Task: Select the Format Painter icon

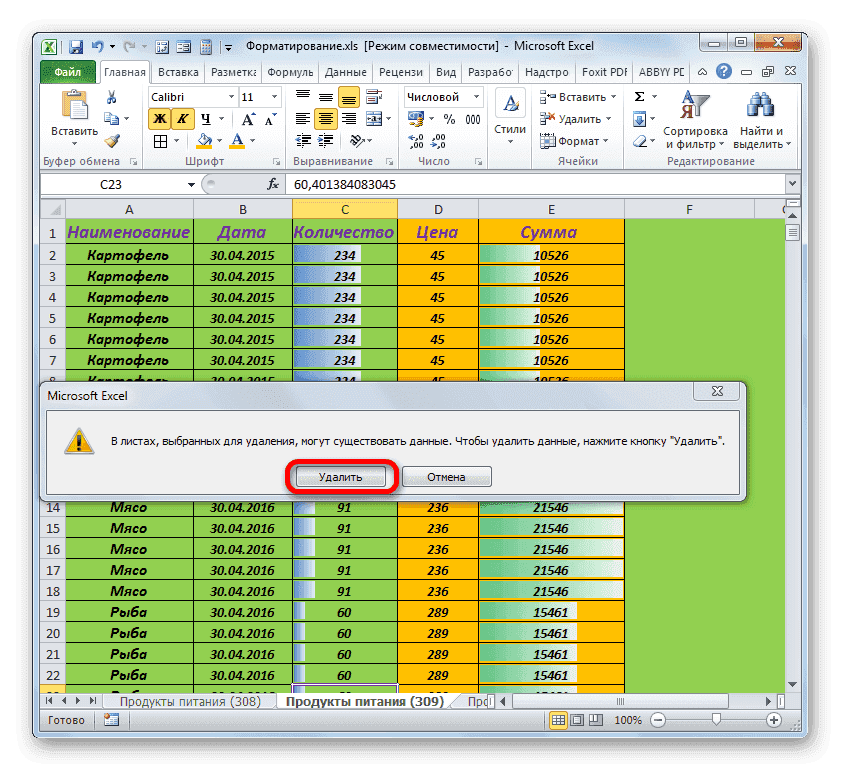Action: 111,140
